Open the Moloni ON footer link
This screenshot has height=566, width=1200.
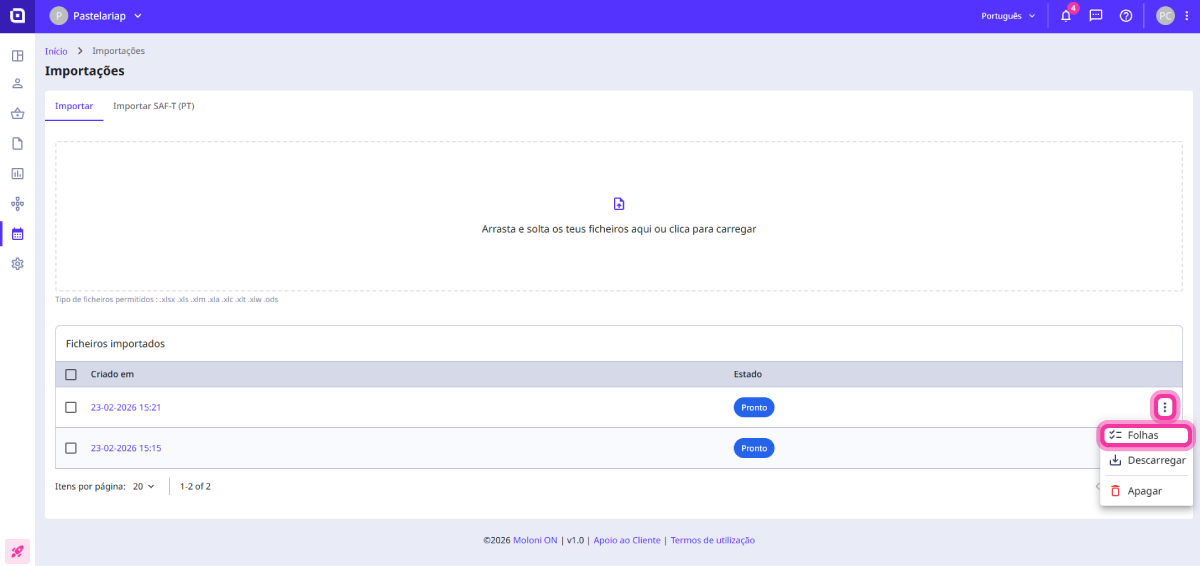tap(535, 540)
